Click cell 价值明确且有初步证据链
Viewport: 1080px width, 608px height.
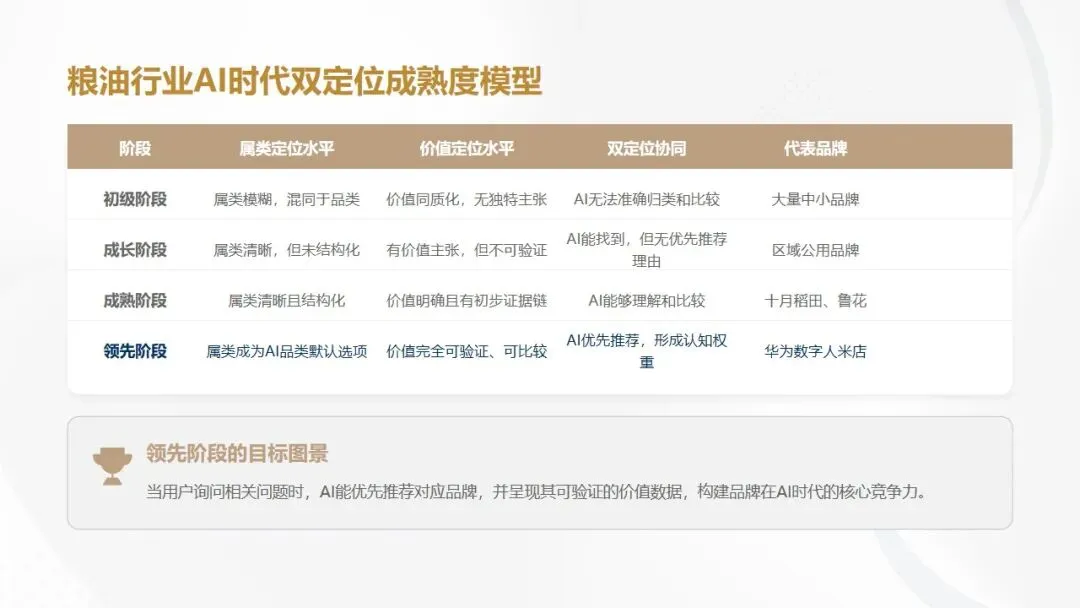pos(467,300)
